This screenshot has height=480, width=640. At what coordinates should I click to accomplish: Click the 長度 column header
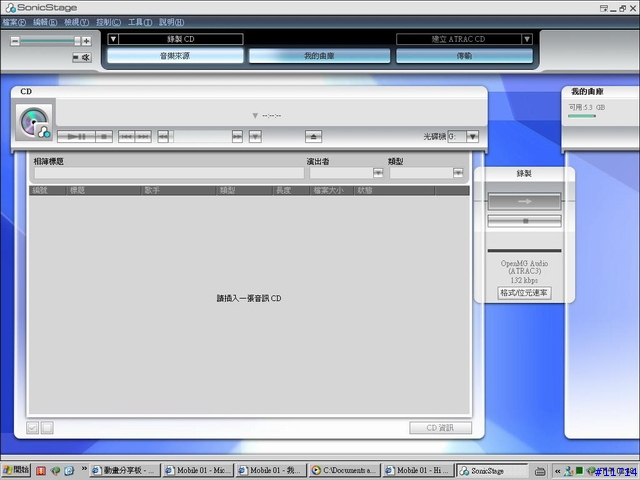click(x=291, y=190)
